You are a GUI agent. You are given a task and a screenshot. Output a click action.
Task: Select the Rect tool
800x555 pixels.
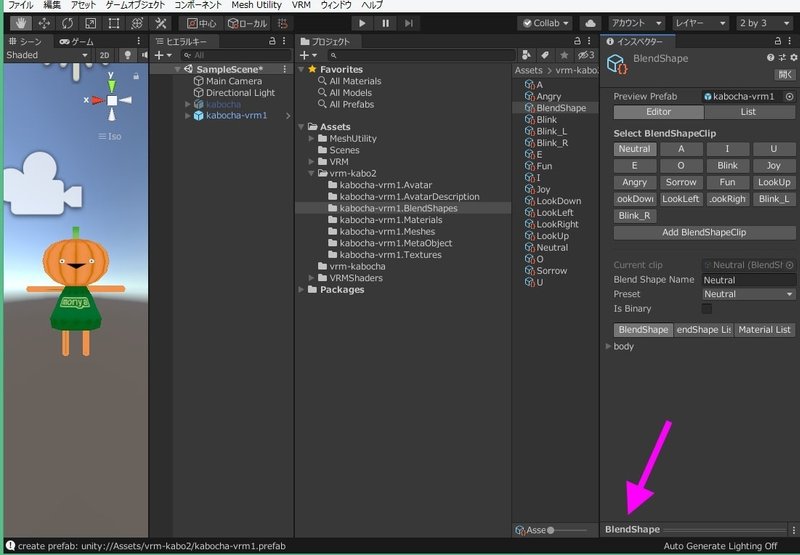click(114, 23)
